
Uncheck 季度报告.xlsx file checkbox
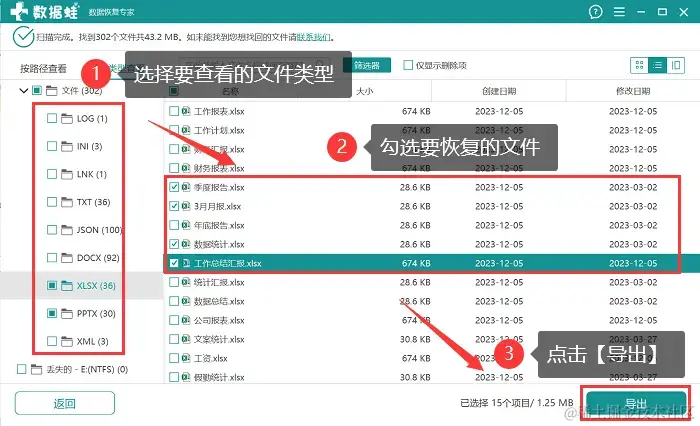coord(174,187)
